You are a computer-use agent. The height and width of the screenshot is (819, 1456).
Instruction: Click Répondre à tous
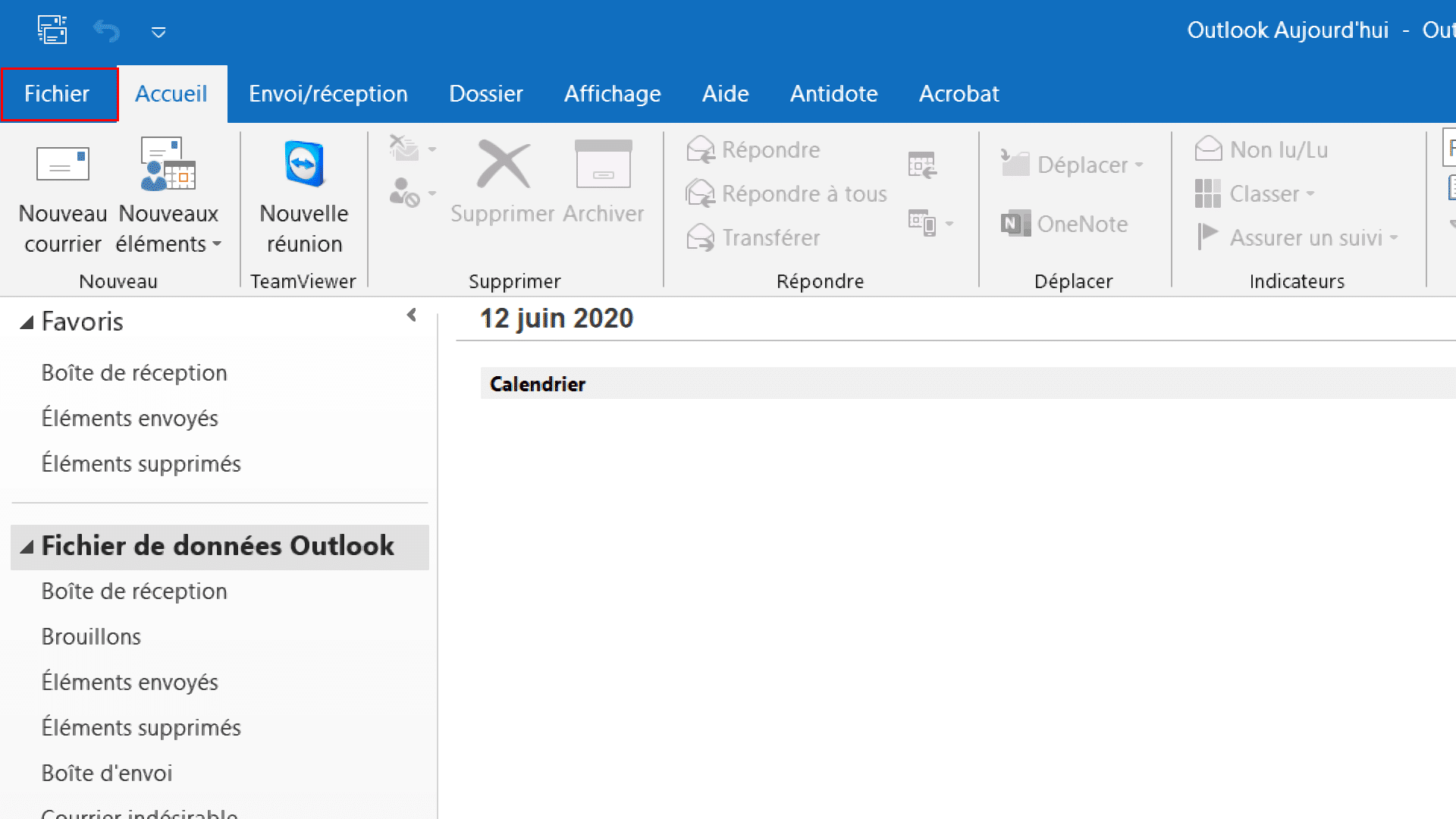click(786, 194)
